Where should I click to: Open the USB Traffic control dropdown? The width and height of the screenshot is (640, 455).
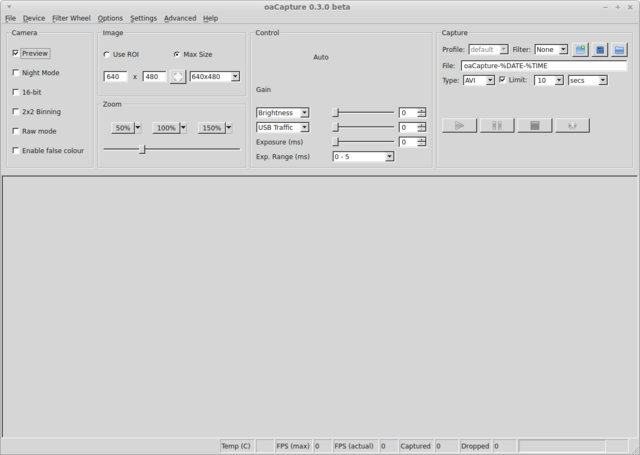coord(282,127)
